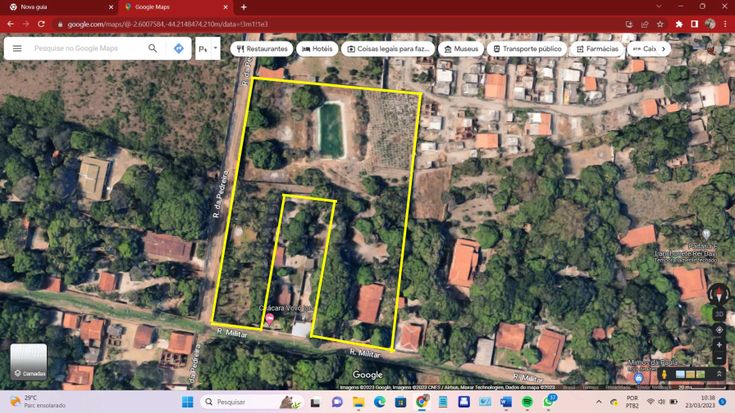Open Spotify from the taskbar

click(527, 402)
